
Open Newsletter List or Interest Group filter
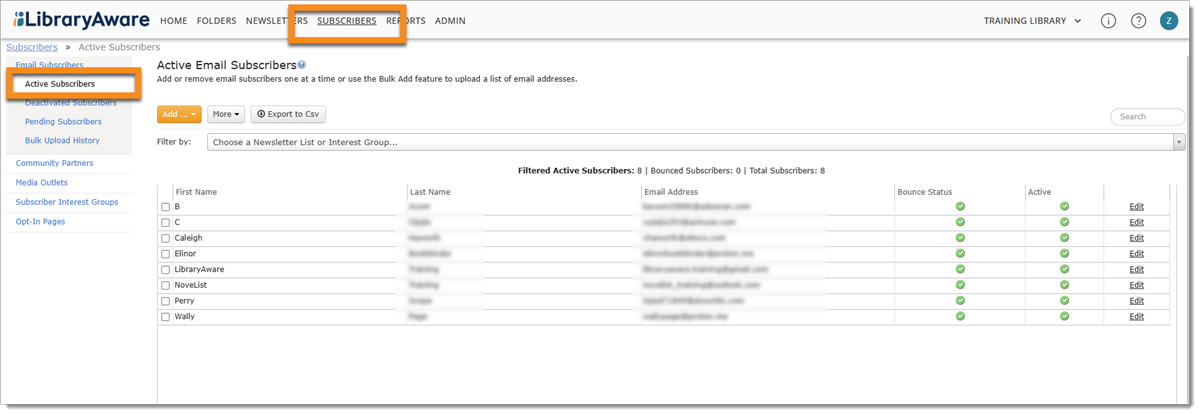point(696,142)
